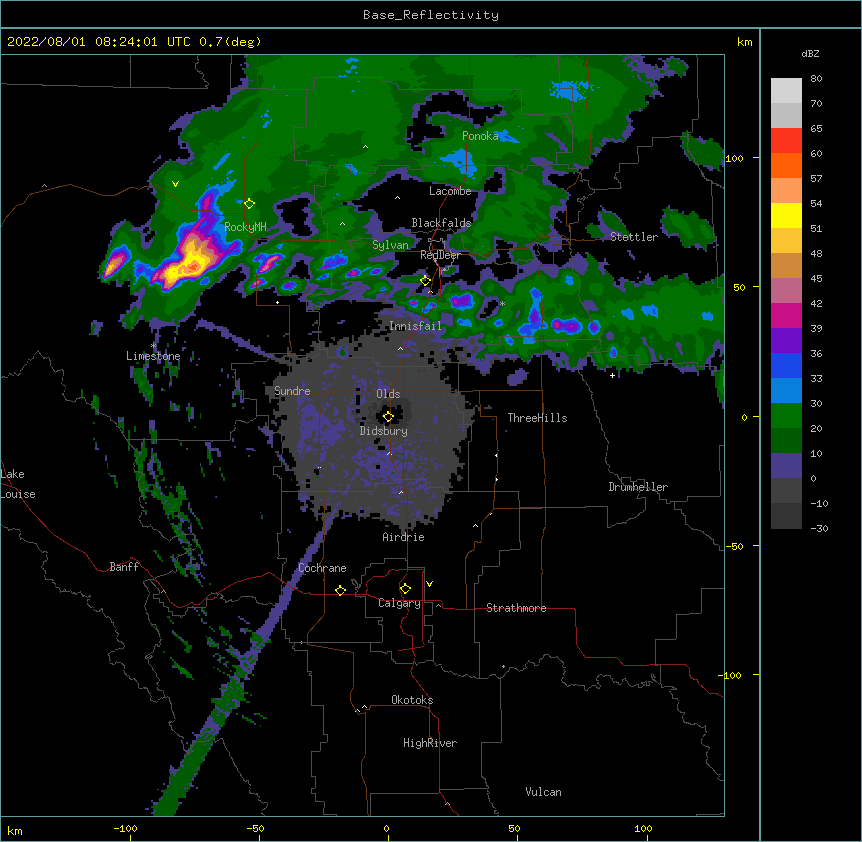Click the Sylvan label

pos(390,245)
